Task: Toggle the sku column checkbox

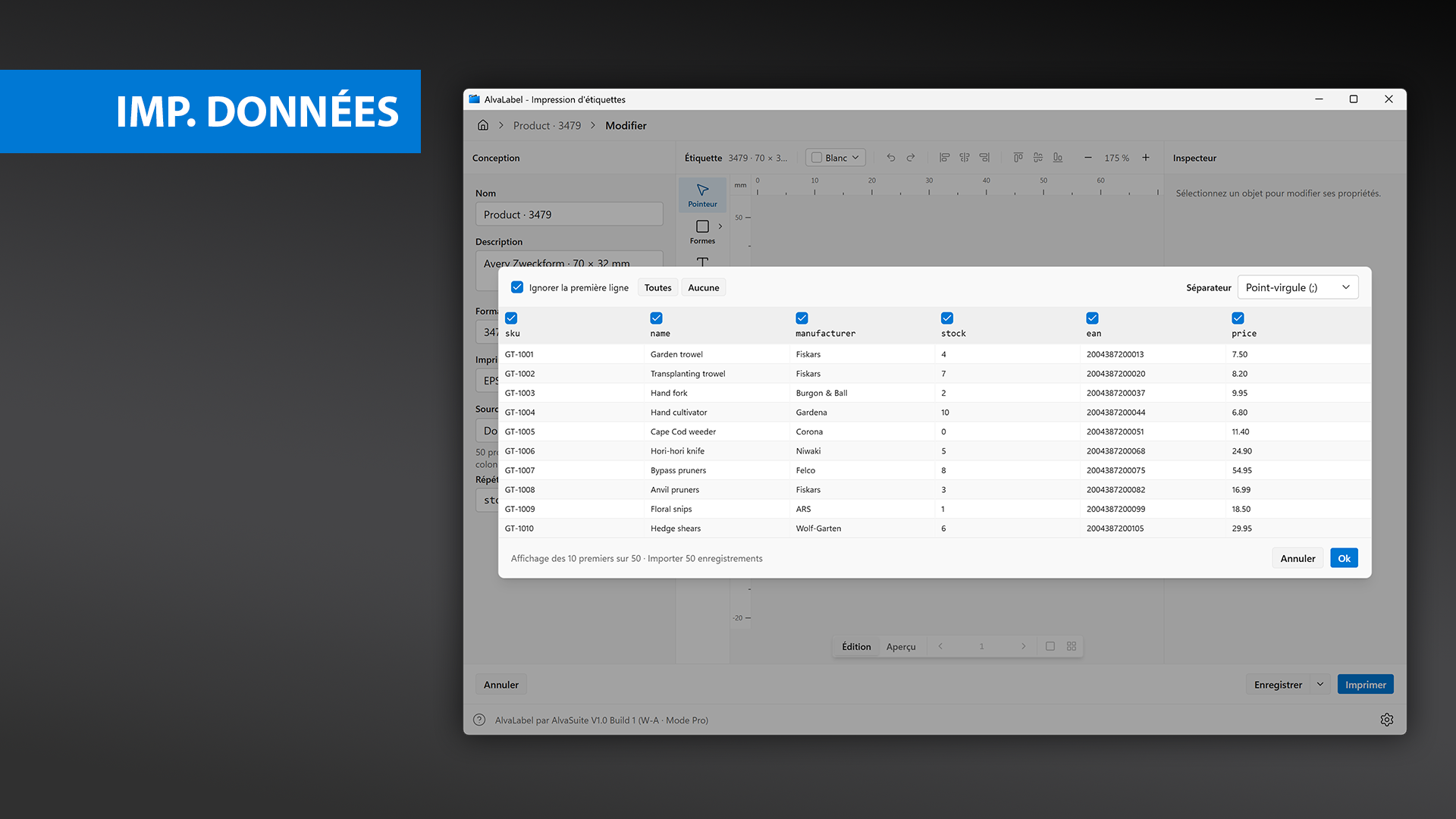Action: 511,318
